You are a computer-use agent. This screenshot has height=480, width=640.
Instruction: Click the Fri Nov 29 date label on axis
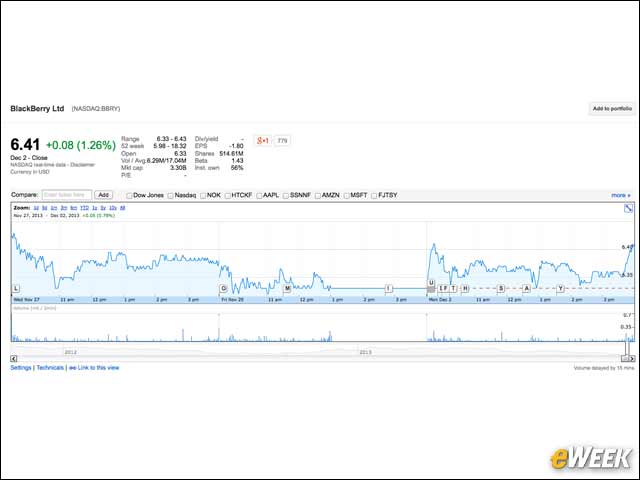[232, 300]
